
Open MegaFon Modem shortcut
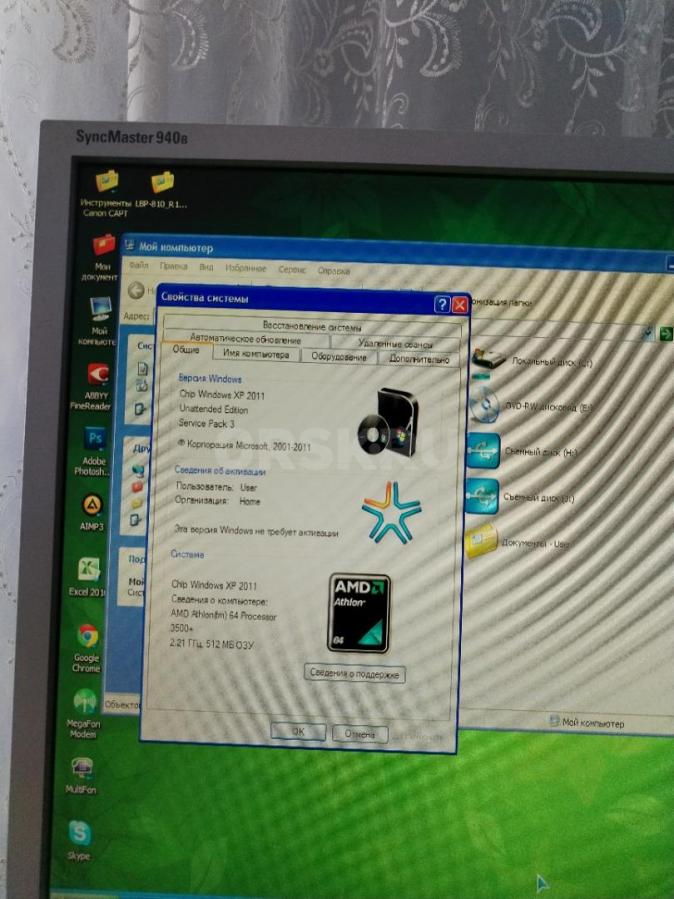(x=85, y=702)
